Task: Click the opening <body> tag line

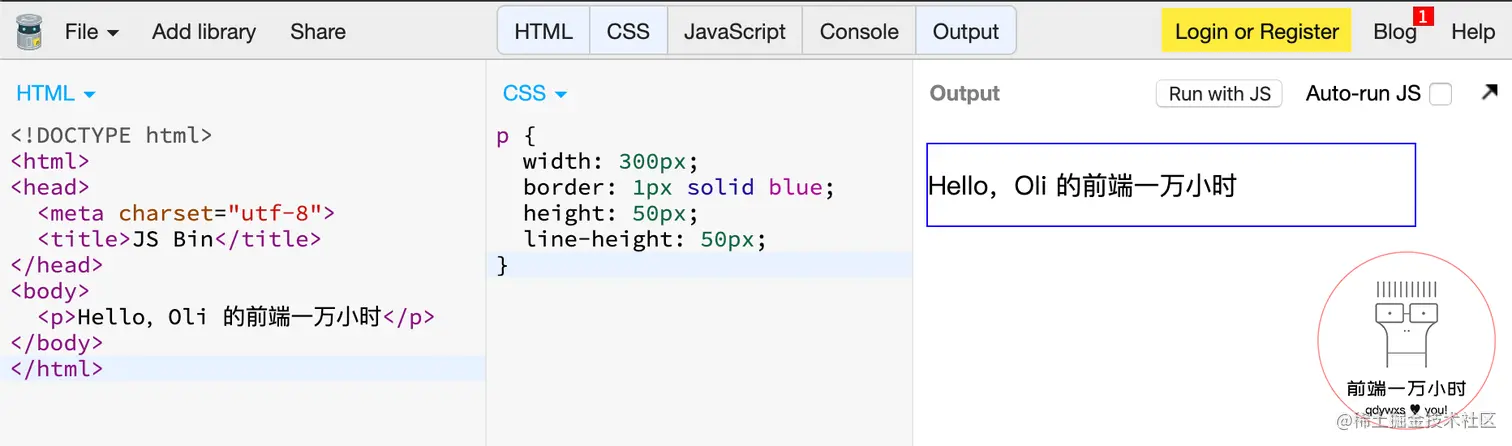Action: 50,291
